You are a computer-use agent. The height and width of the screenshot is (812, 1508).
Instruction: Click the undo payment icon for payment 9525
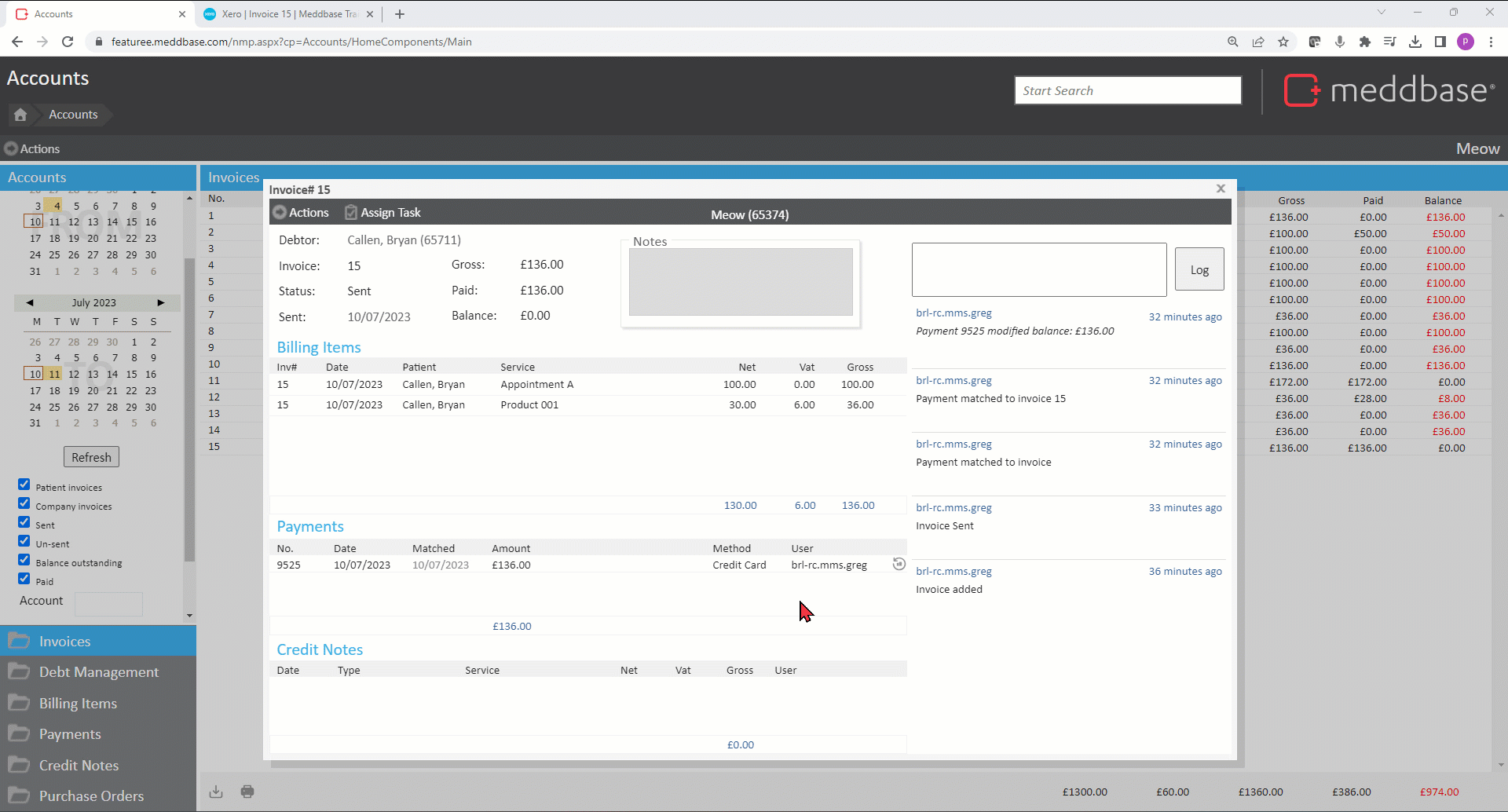click(899, 564)
